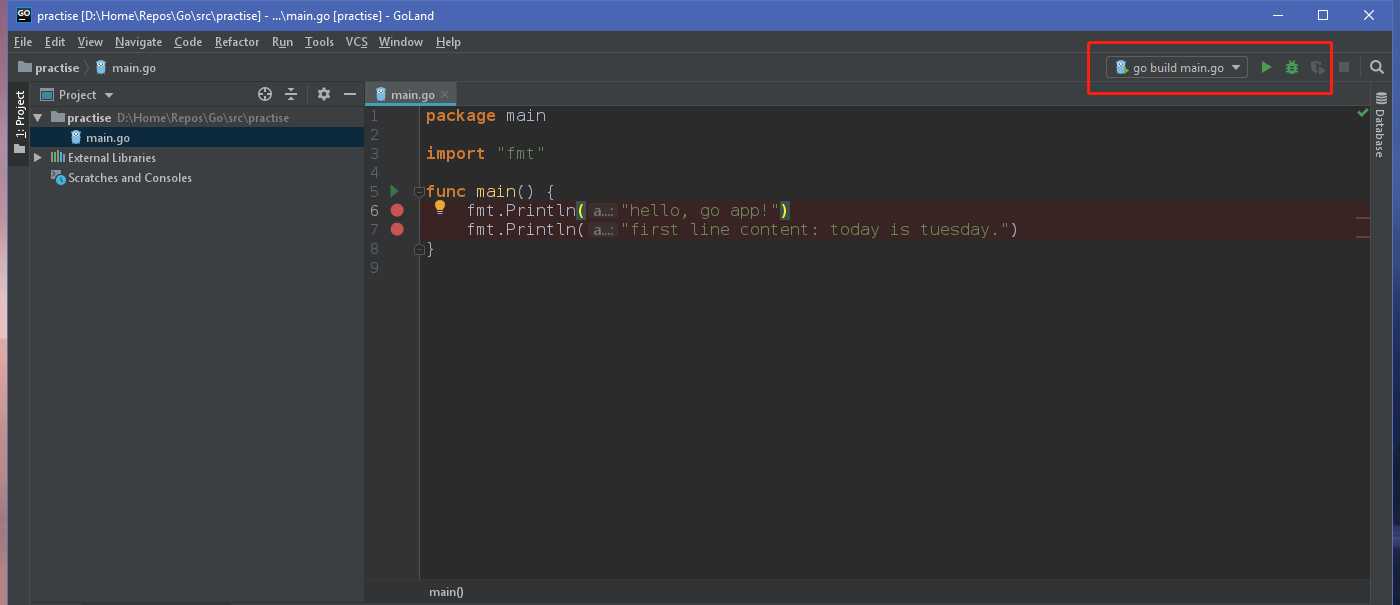
Task: Click the "first line content" string literal
Action: coord(815,230)
